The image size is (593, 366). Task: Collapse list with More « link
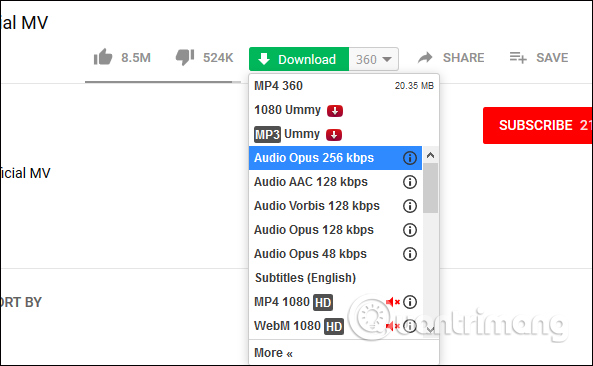pos(273,353)
